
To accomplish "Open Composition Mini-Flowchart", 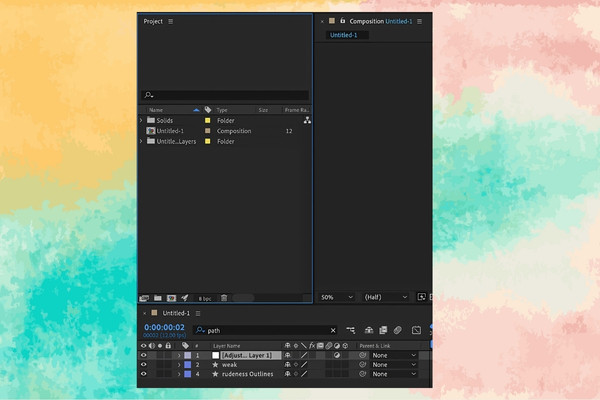I will click(x=351, y=330).
